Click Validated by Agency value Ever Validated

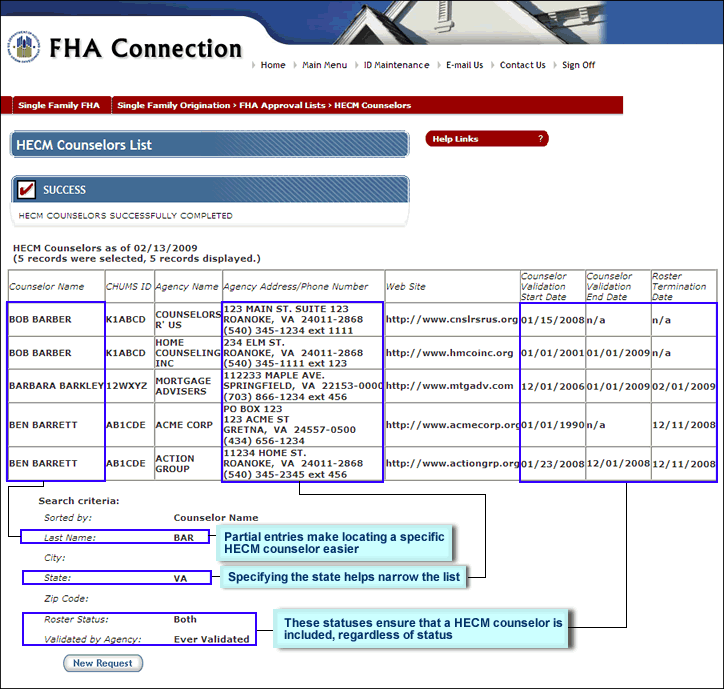click(211, 639)
